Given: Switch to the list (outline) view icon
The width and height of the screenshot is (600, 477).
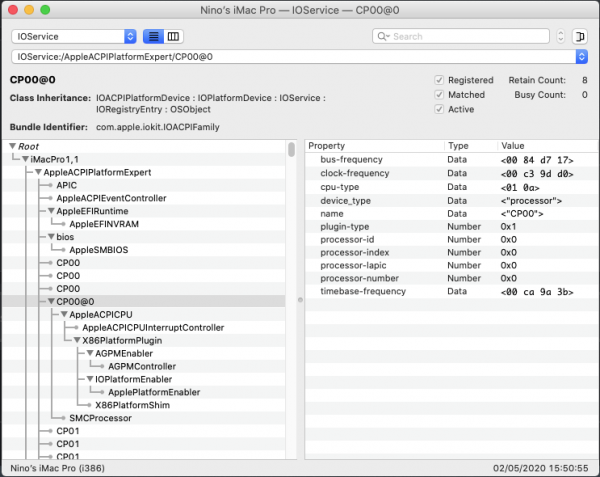Looking at the screenshot, I should [x=154, y=36].
